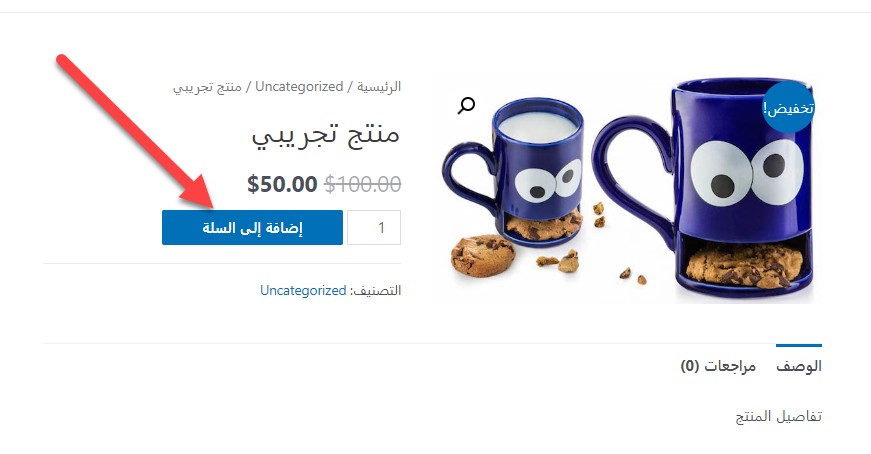
Task: Click the إضافة إلى السلة button
Action: (252, 227)
